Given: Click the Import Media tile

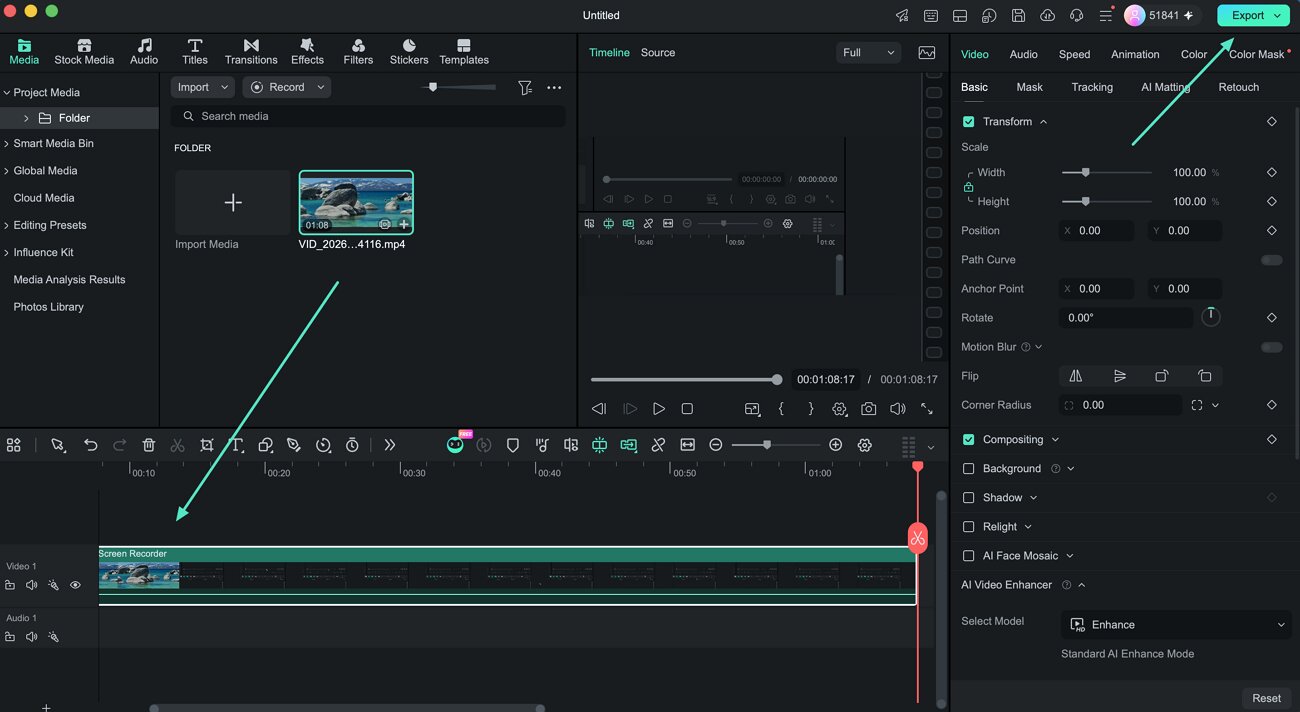Looking at the screenshot, I should (x=233, y=203).
